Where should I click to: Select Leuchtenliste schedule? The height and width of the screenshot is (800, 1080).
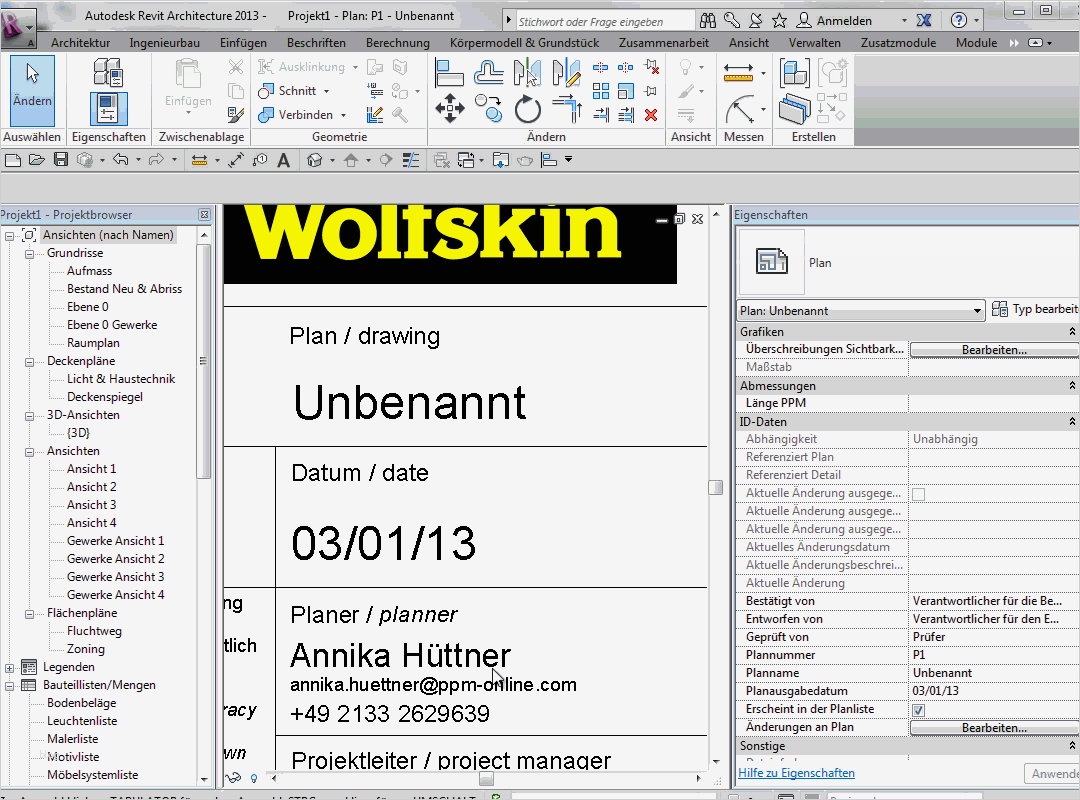(82, 721)
